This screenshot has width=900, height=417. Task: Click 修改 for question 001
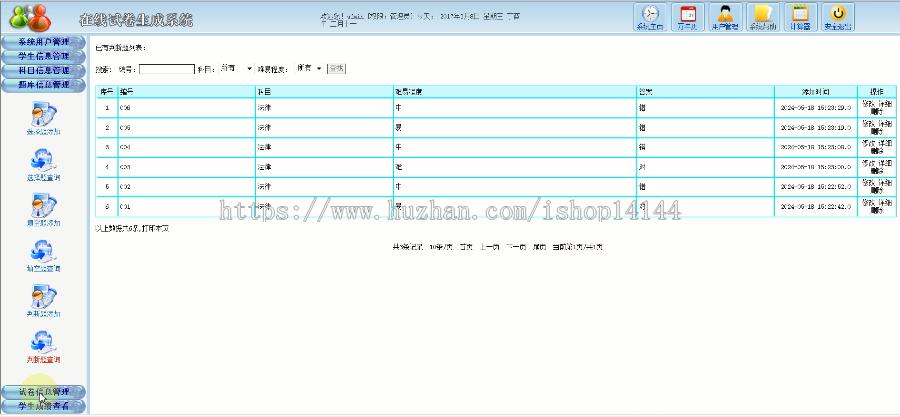[868, 202]
